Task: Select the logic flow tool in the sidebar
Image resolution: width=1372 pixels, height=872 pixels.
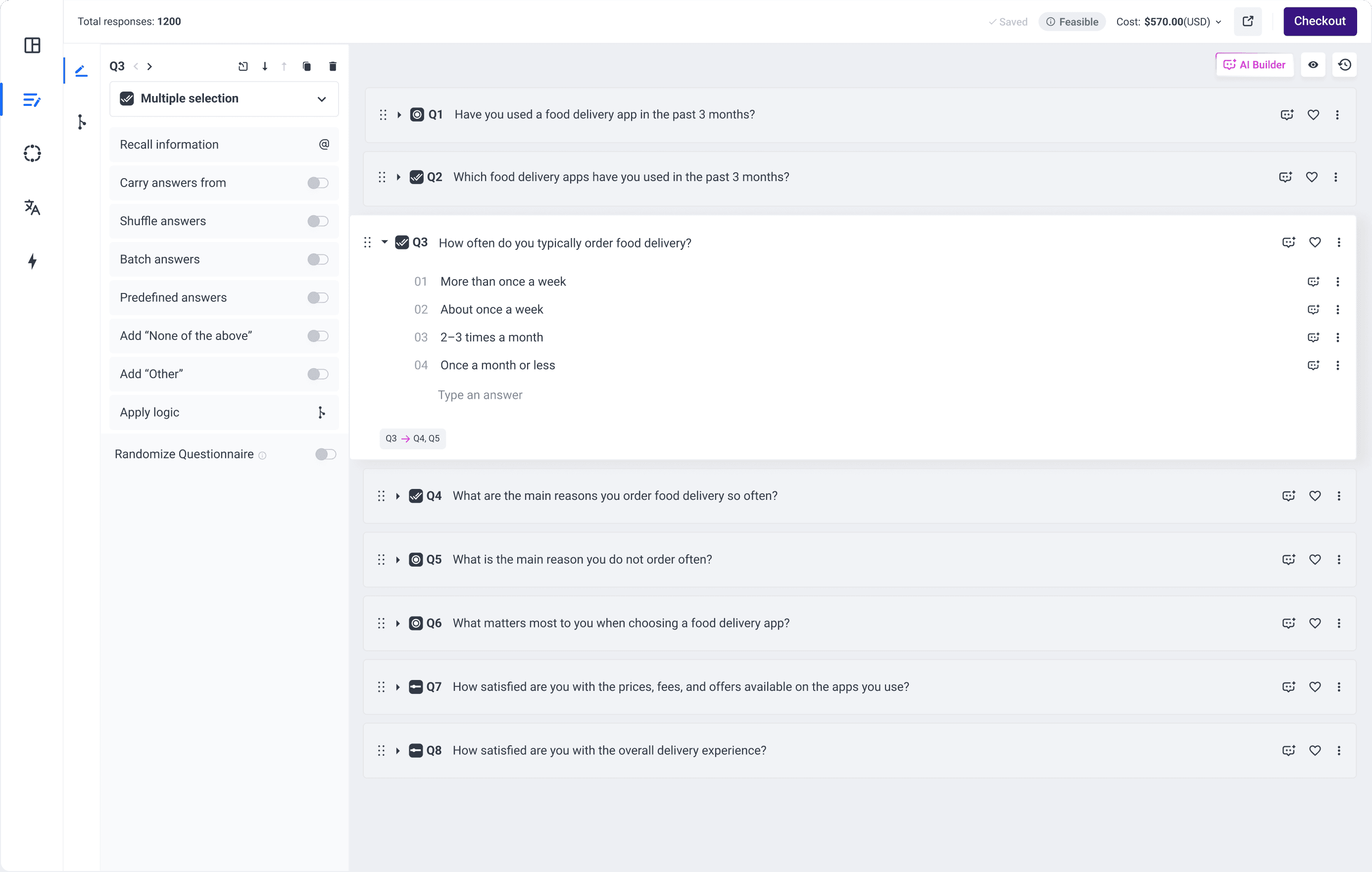Action: point(82,121)
